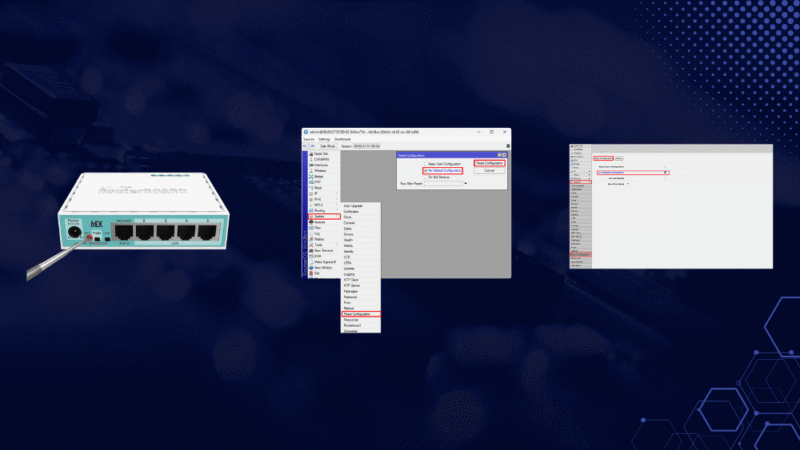Click the Mesh icon in WinBox sidebar
This screenshot has height=450, width=800.
coord(311,188)
